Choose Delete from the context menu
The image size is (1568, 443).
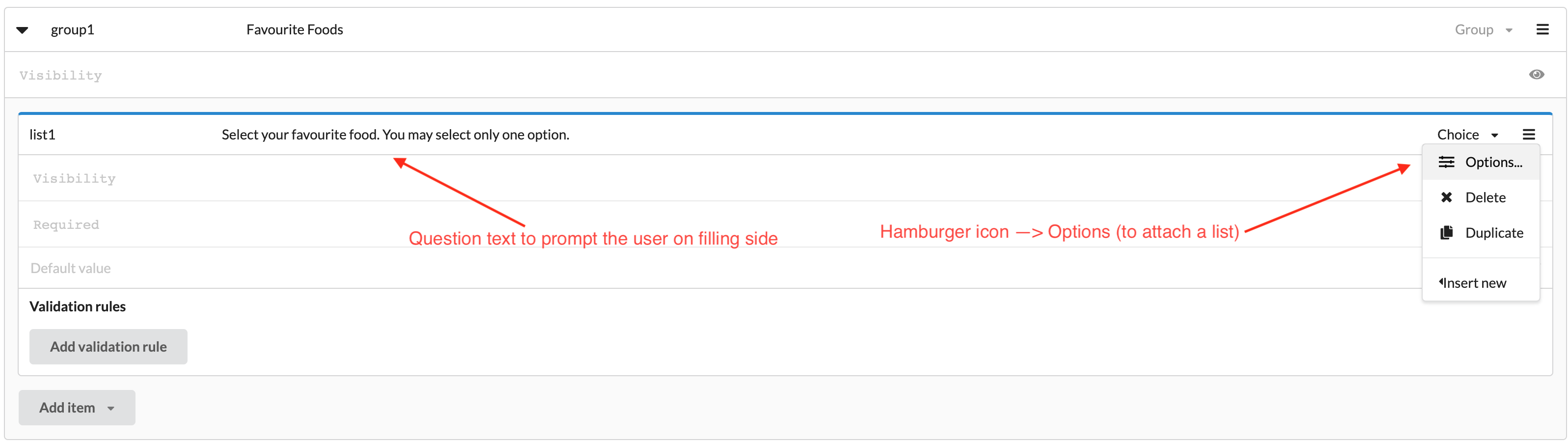pos(1485,197)
